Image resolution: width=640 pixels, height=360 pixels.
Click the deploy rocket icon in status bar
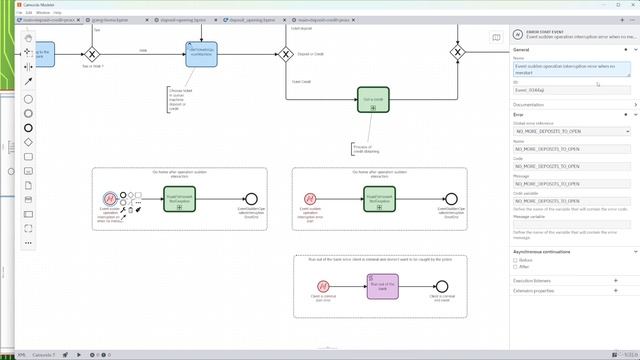click(65, 355)
